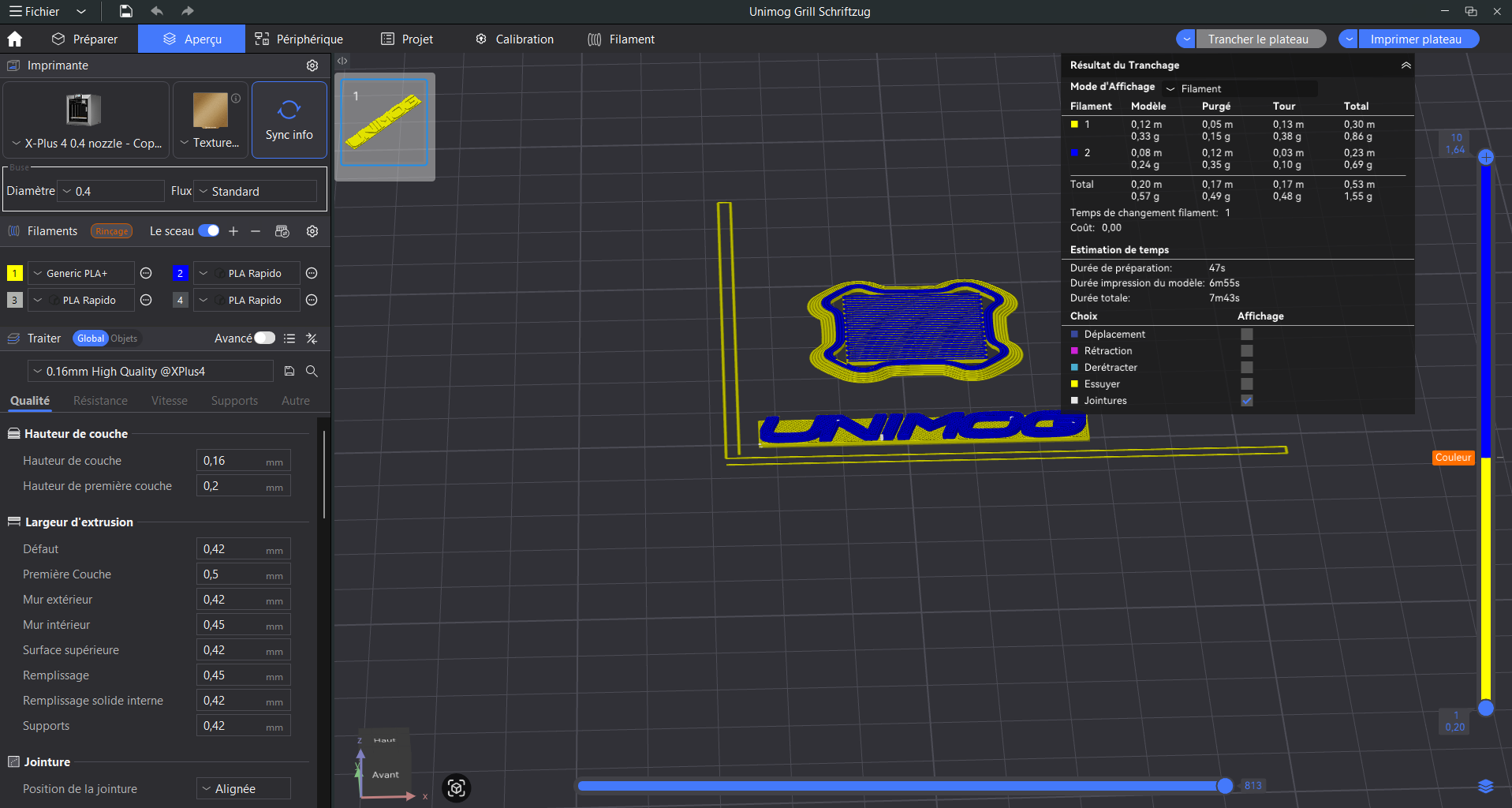This screenshot has height=808, width=1512.
Task: Click the Trancher le plateau button
Action: click(x=1257, y=39)
